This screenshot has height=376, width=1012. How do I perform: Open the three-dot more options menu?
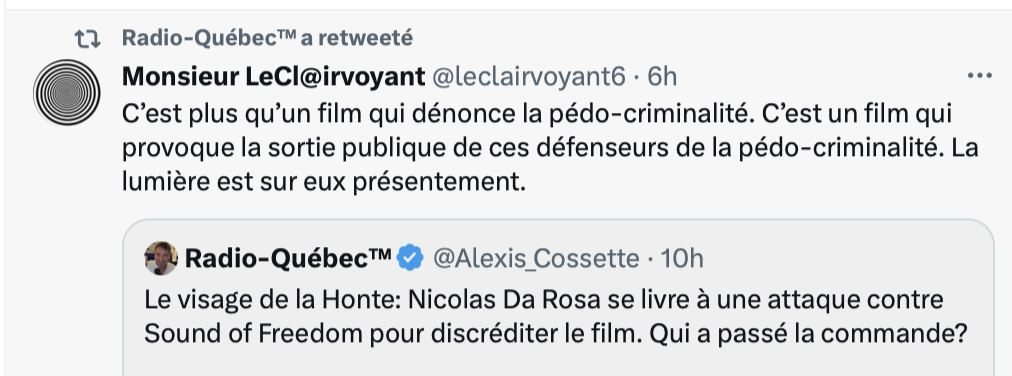(x=979, y=76)
